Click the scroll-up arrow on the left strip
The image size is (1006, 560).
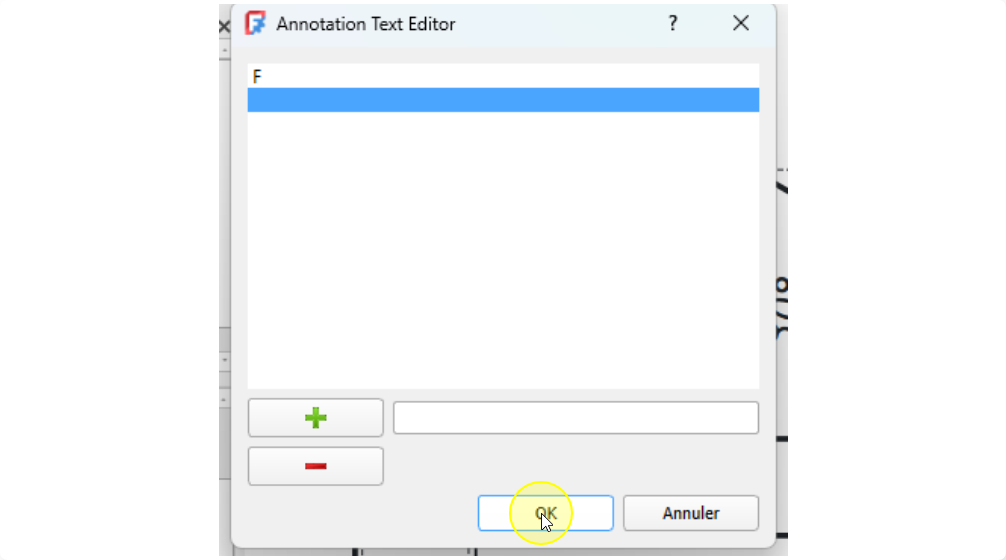point(225,50)
